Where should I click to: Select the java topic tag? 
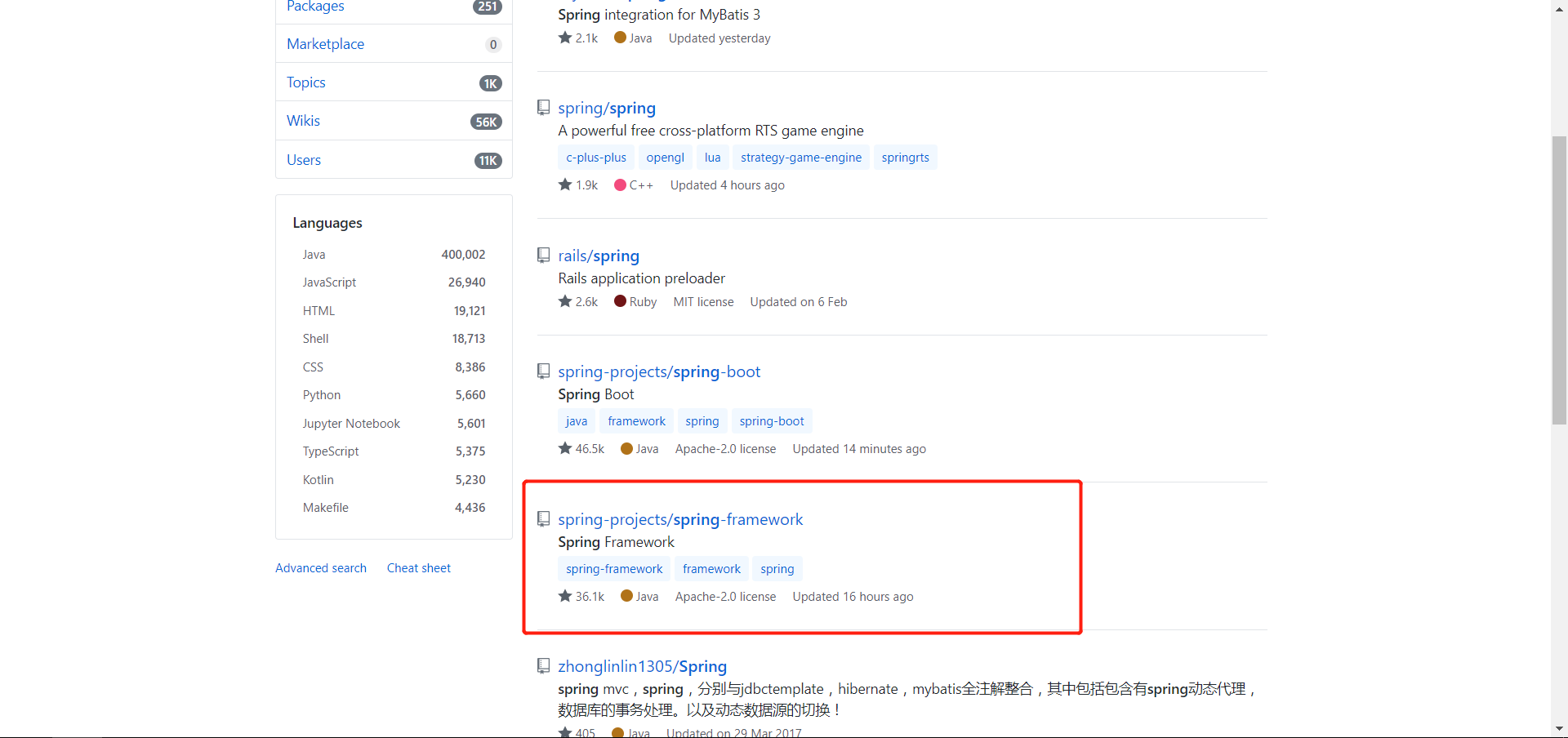coord(577,421)
